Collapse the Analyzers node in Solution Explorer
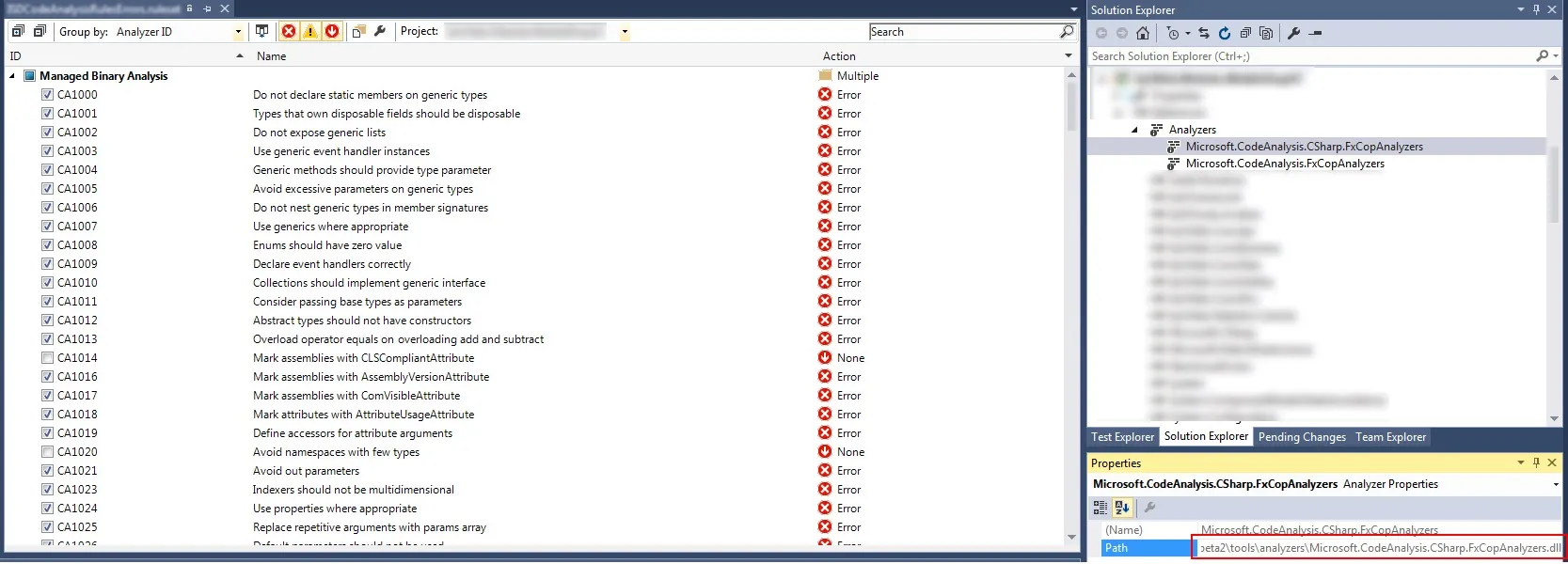The width and height of the screenshot is (1568, 564). coord(1134,130)
